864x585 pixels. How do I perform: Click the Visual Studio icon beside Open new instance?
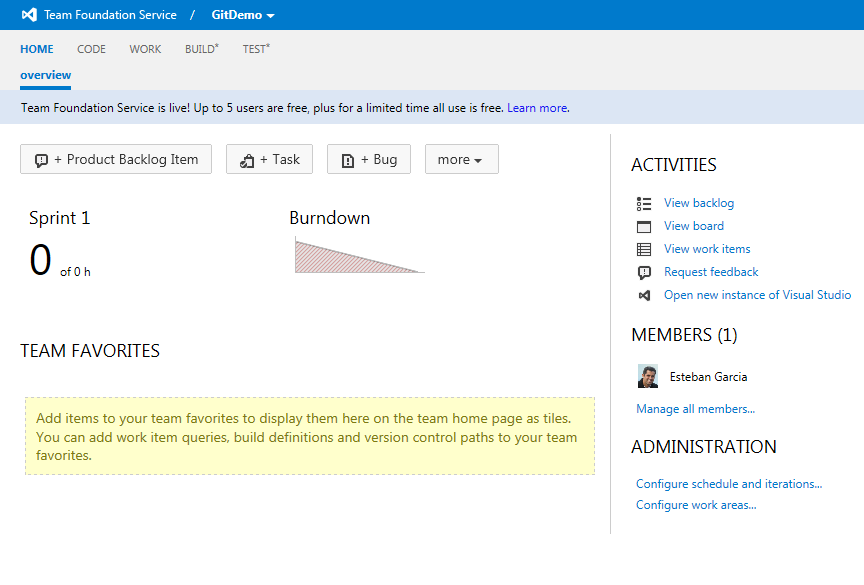[x=644, y=296]
